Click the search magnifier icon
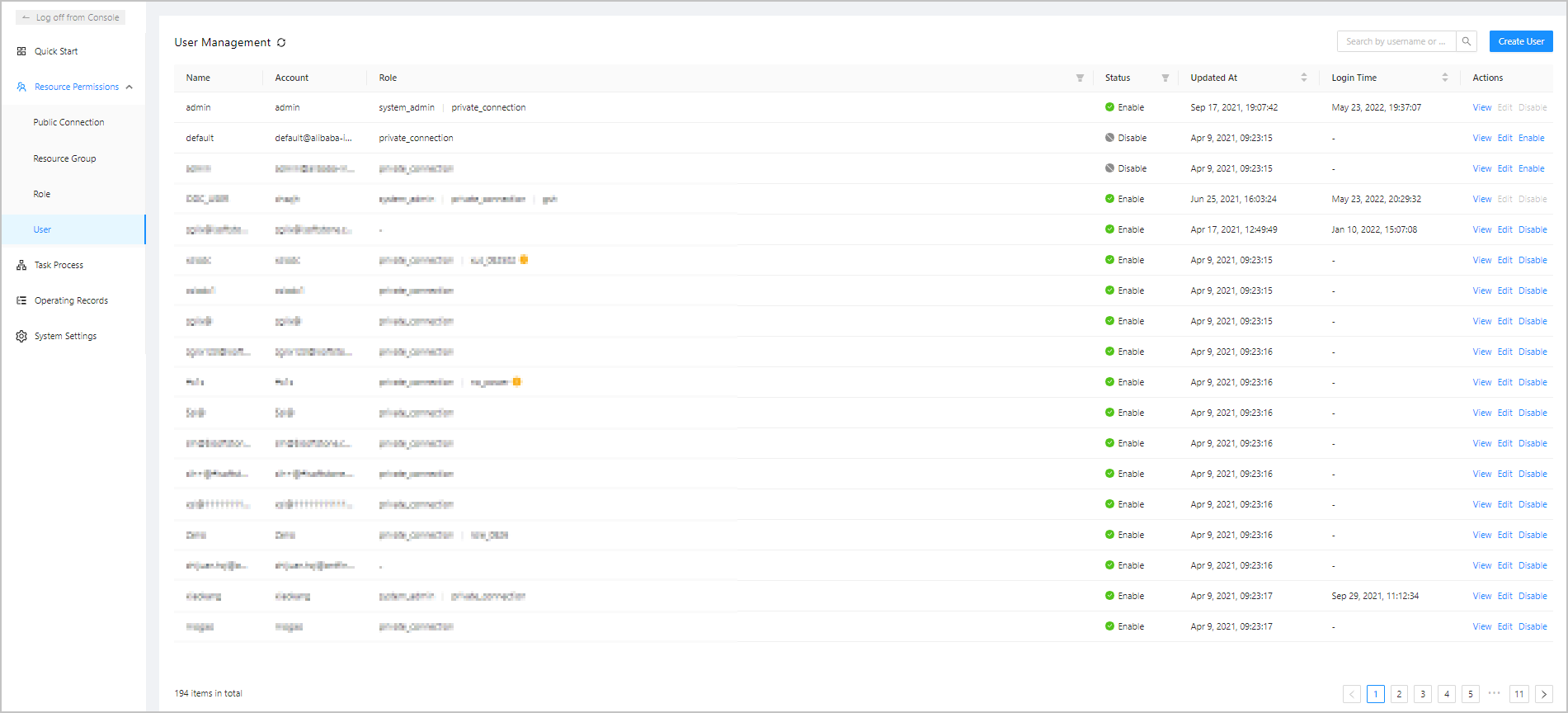Viewport: 1568px width, 713px height. (1467, 41)
